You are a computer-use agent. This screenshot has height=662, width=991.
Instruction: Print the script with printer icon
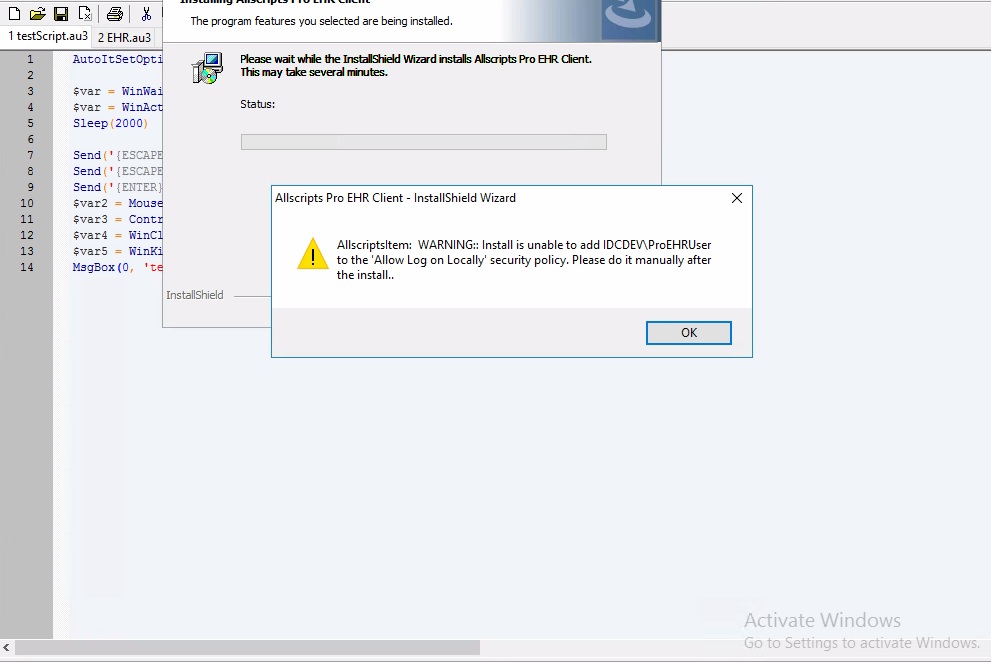[x=114, y=13]
